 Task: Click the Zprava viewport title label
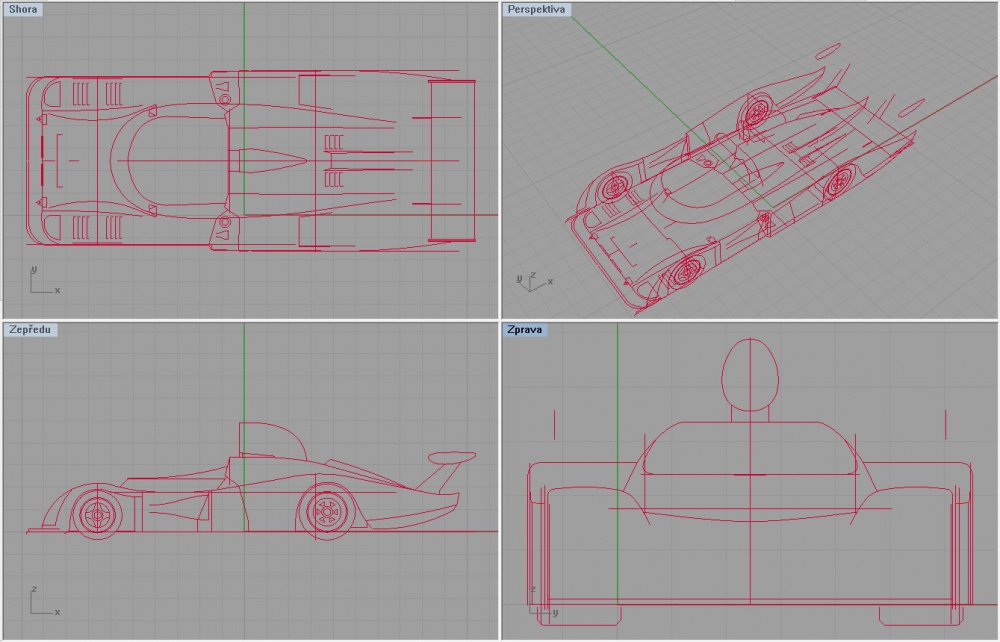[x=525, y=330]
